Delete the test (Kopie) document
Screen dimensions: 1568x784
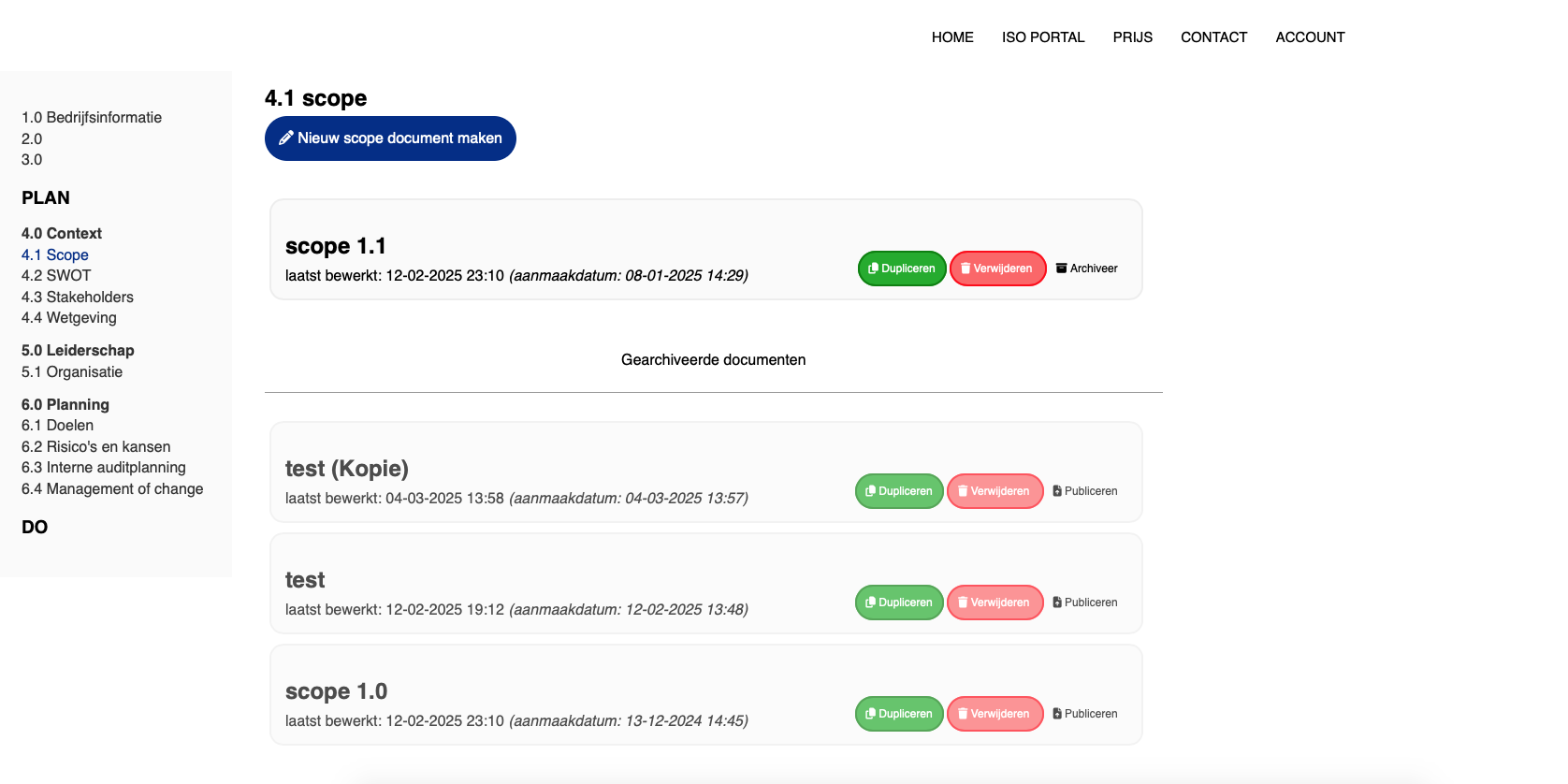click(x=995, y=491)
